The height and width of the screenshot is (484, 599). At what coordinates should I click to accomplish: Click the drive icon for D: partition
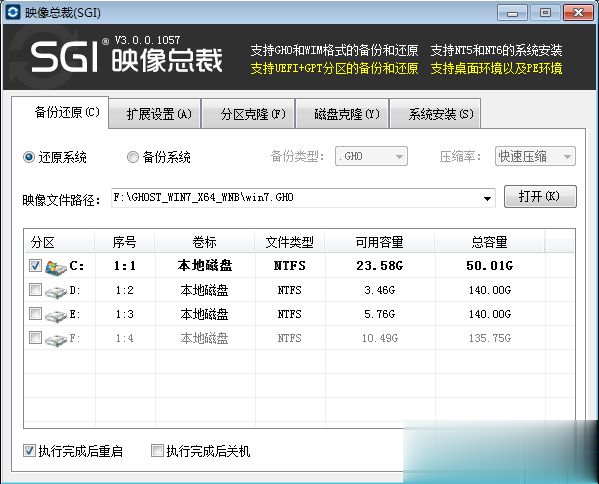point(56,292)
